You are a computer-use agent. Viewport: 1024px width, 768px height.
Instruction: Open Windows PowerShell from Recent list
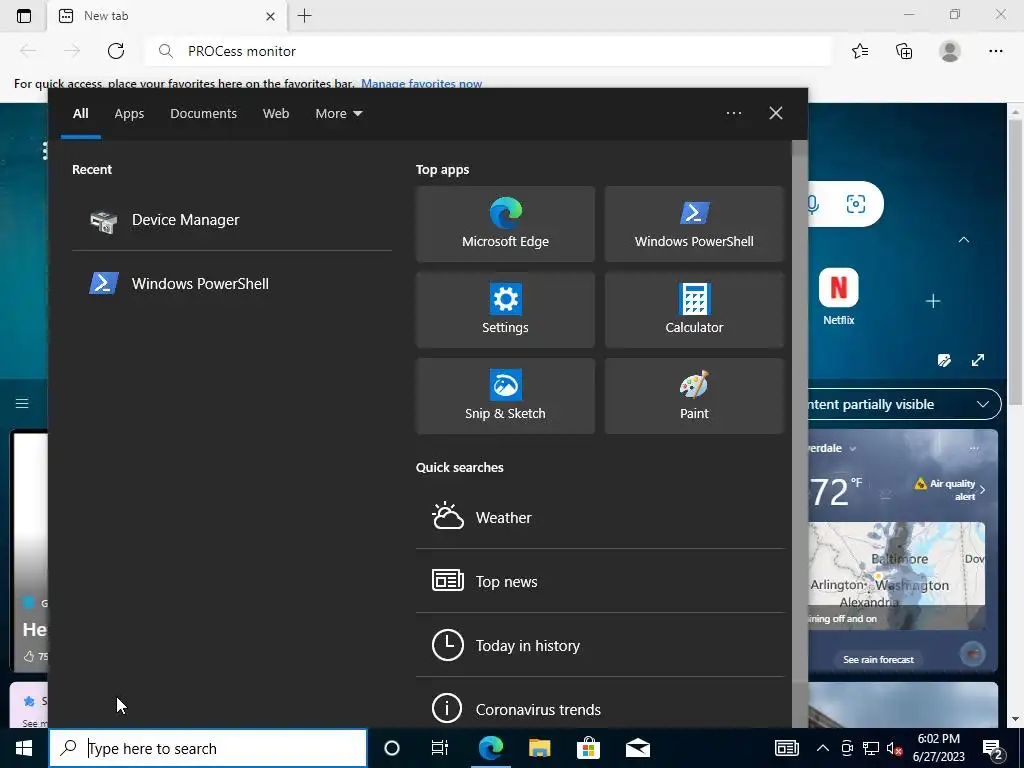coord(231,283)
